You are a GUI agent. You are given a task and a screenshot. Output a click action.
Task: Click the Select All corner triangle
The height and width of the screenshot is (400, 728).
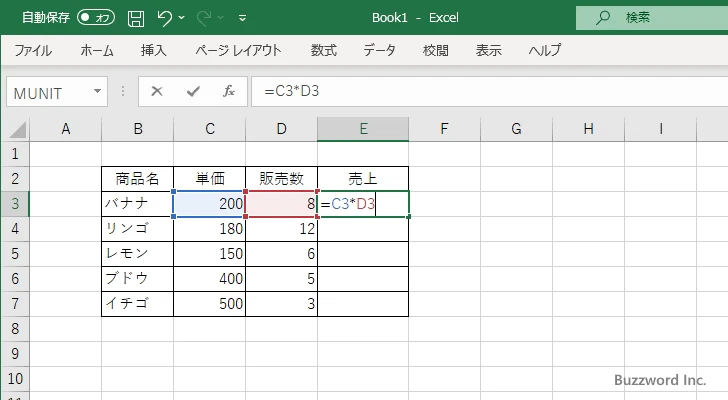(x=18, y=129)
